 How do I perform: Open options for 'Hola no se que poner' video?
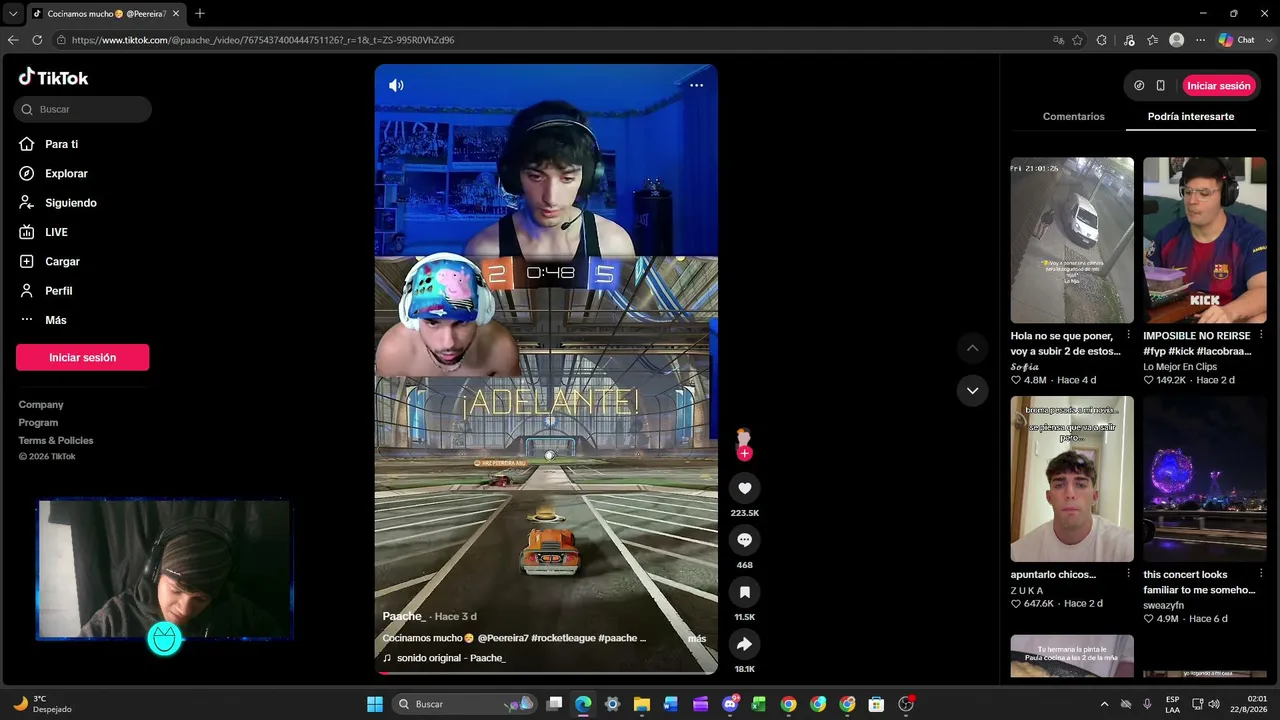point(1128,335)
